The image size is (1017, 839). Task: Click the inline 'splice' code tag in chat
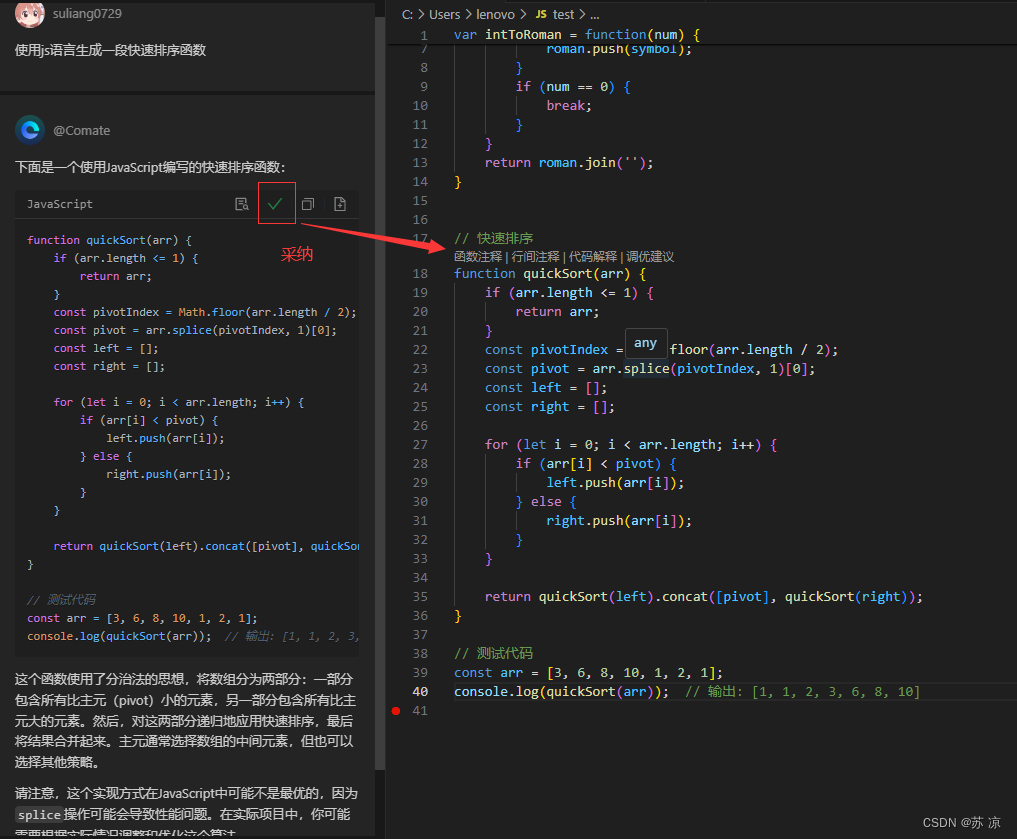[x=39, y=814]
